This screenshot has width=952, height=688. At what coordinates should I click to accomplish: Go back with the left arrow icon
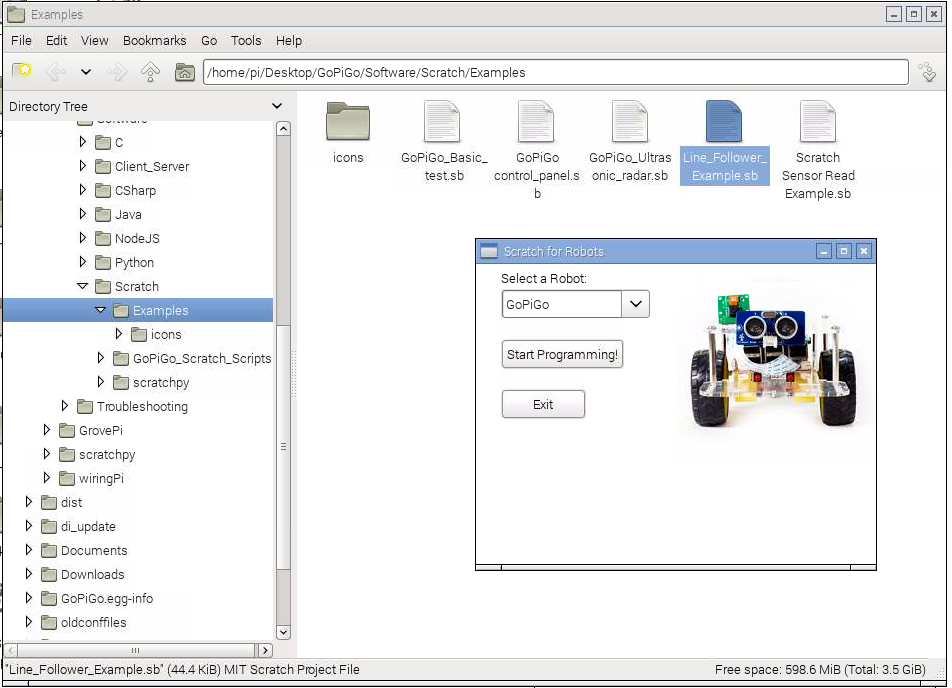click(55, 72)
